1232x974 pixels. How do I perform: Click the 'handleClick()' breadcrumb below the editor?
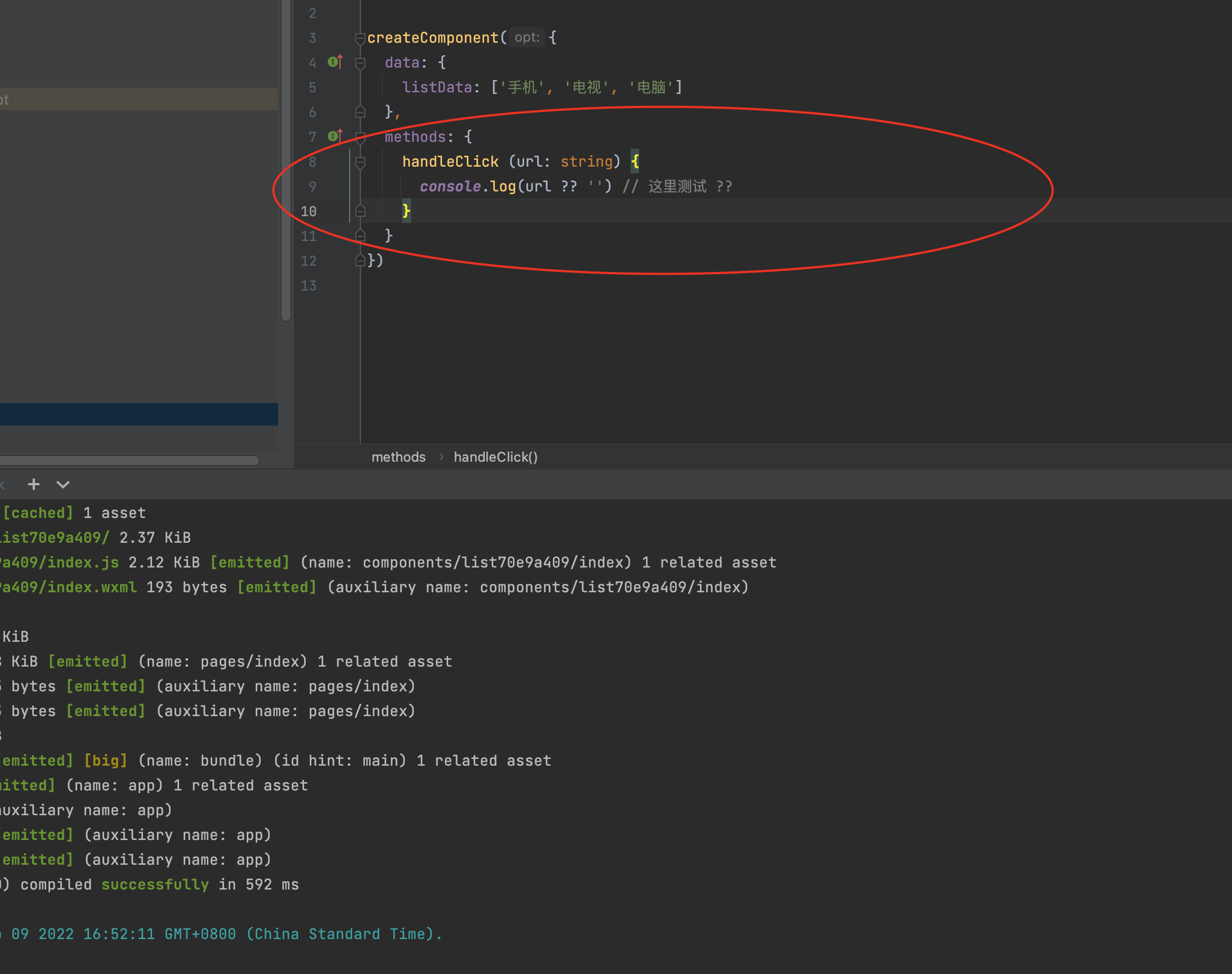(x=495, y=457)
